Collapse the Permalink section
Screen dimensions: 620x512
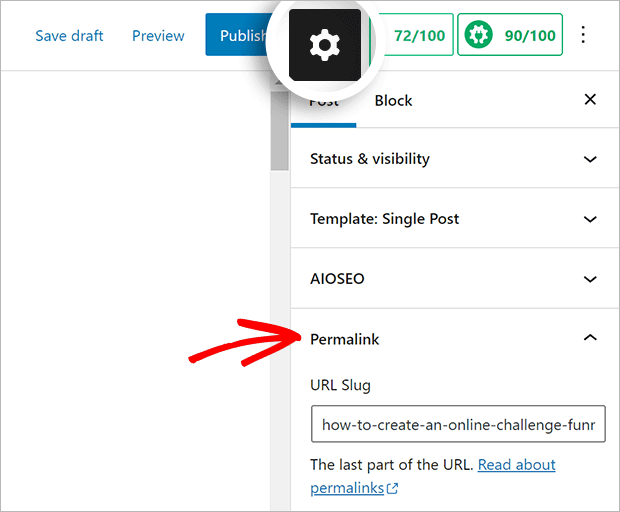click(x=590, y=339)
